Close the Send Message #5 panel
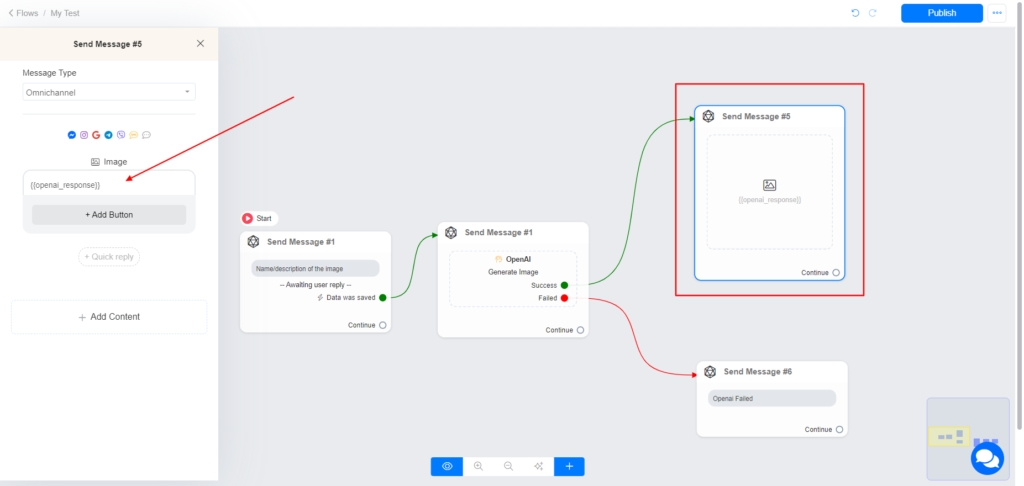 tap(200, 44)
